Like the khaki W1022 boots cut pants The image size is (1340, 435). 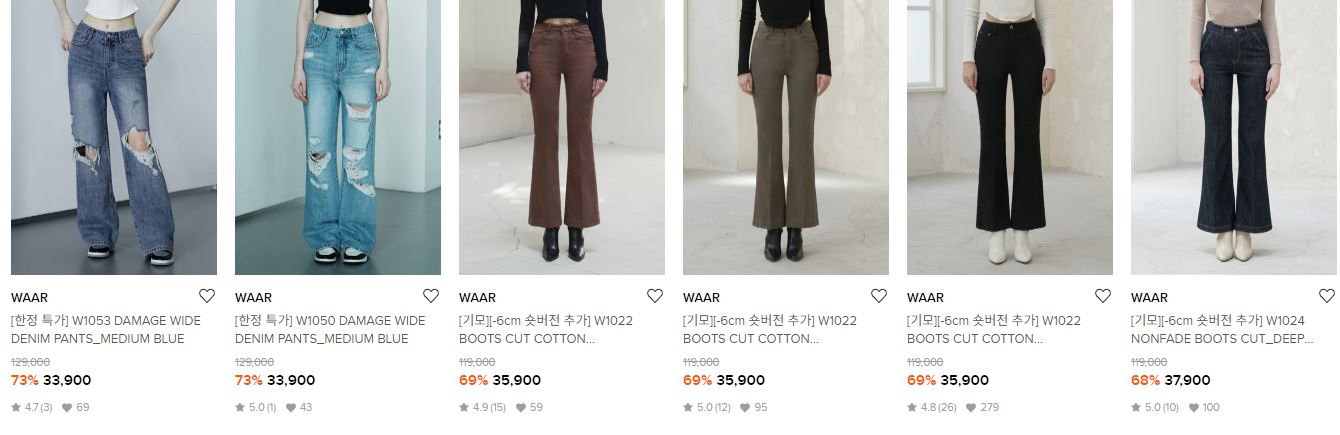point(879,296)
